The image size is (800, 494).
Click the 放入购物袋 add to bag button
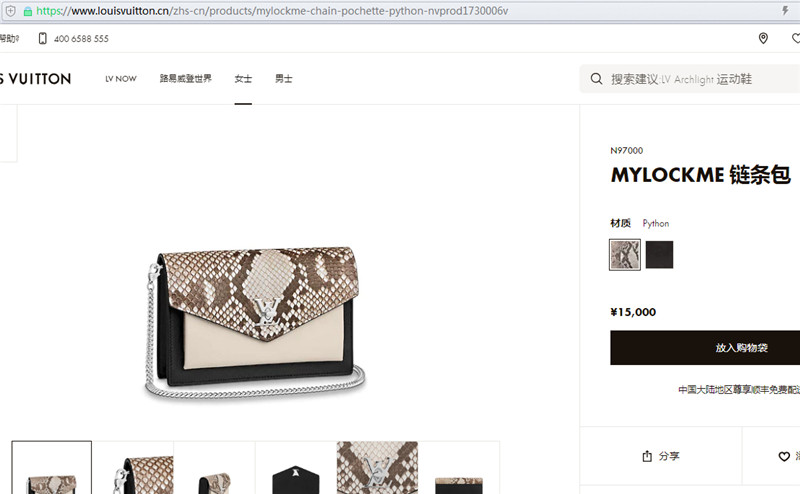705,348
